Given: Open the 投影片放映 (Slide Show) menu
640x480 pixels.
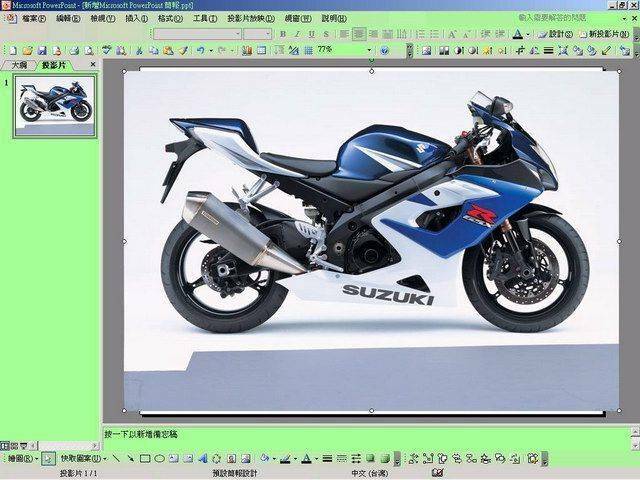Looking at the screenshot, I should point(251,18).
